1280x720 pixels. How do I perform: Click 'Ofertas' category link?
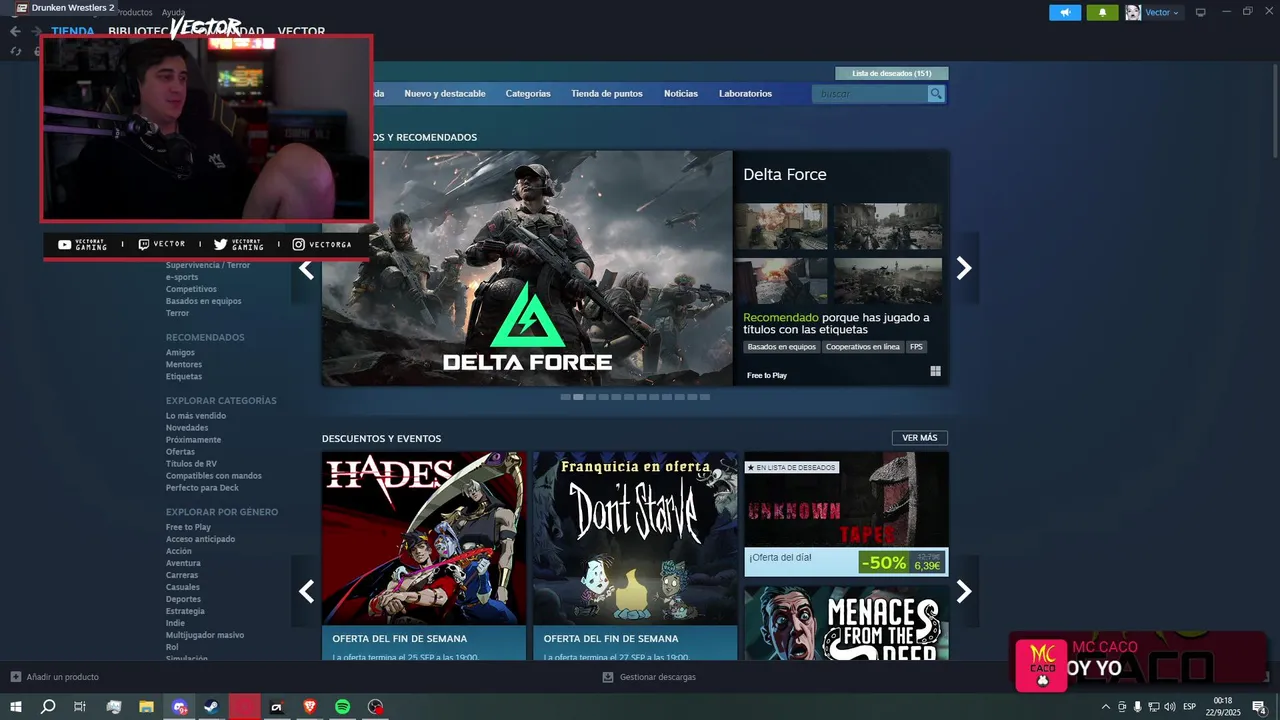(180, 451)
